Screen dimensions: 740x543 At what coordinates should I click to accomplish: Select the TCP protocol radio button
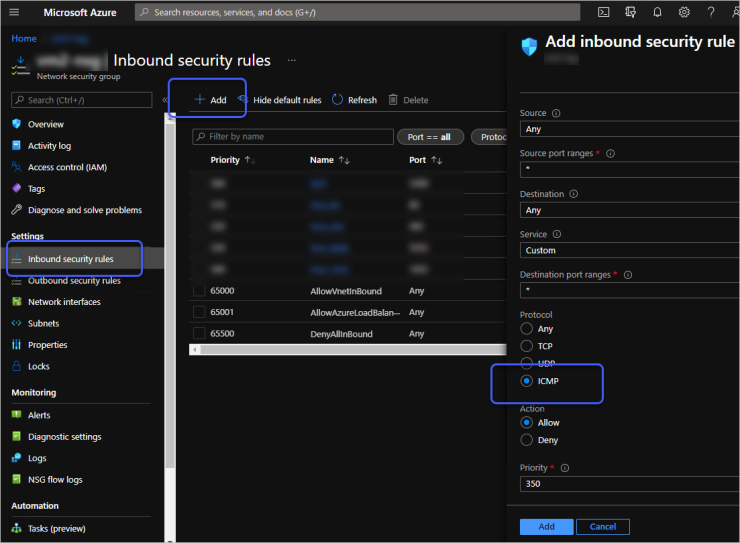526,346
